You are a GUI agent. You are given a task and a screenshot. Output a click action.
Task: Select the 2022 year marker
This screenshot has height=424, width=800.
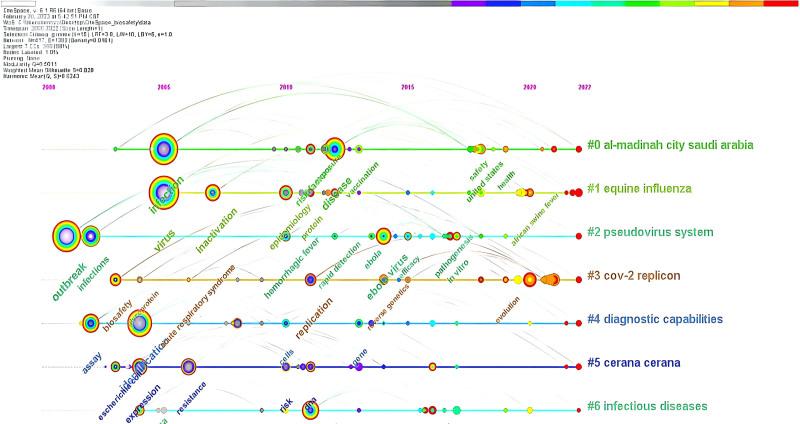pos(584,88)
